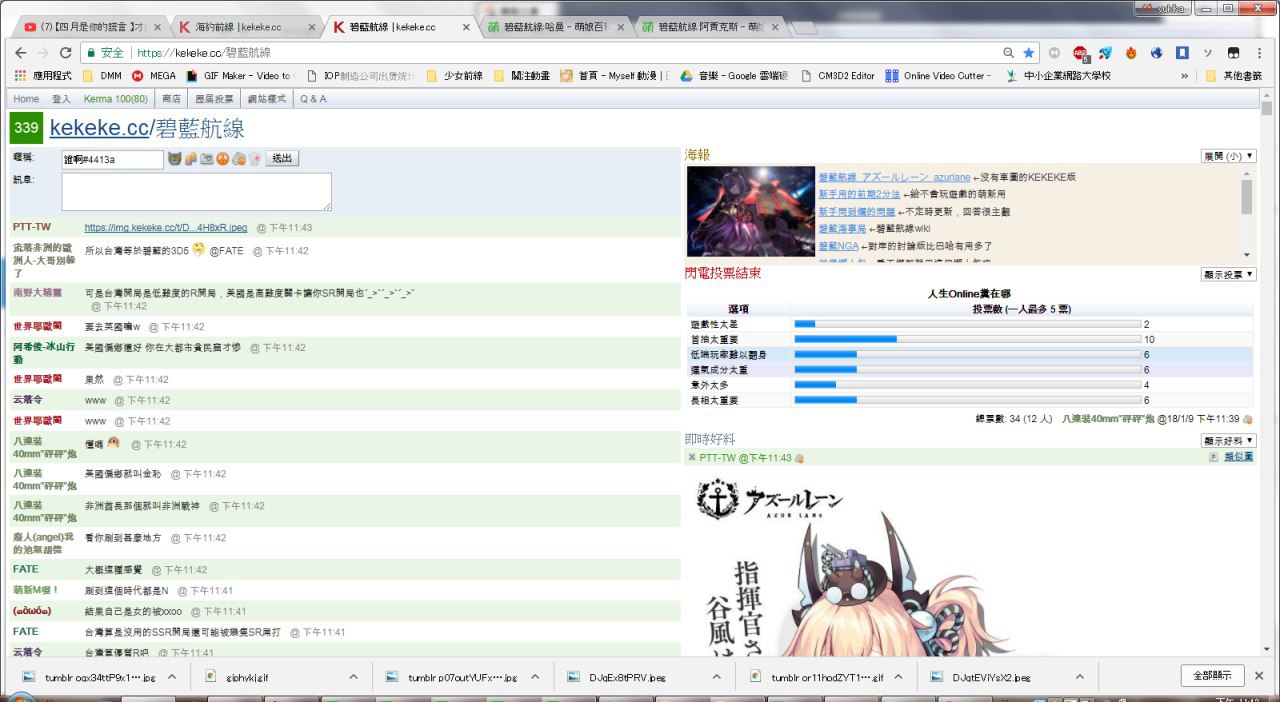Switch to the 海釣前線 kekeke.cc tab
1280x702 pixels.
[x=244, y=27]
